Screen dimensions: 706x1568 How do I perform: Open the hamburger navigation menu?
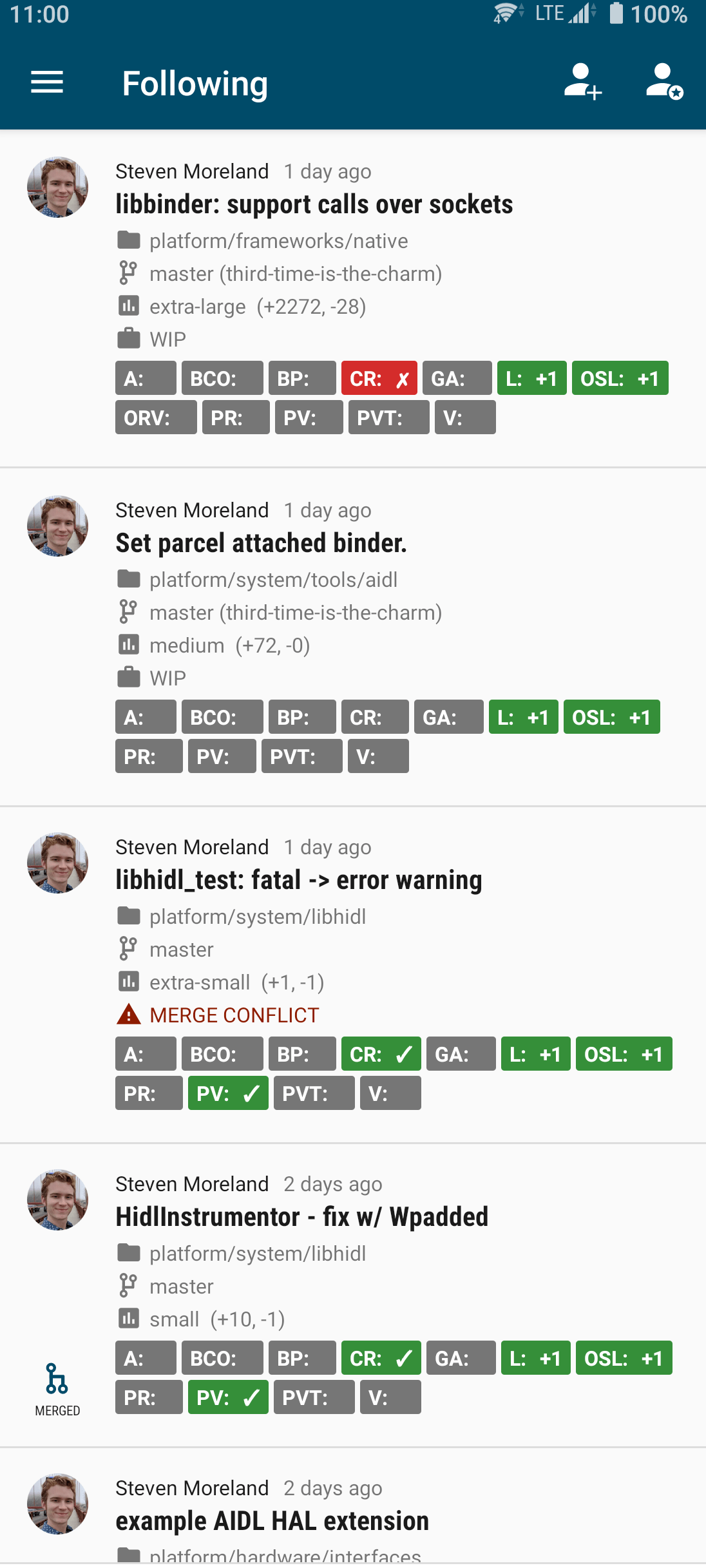(x=47, y=83)
